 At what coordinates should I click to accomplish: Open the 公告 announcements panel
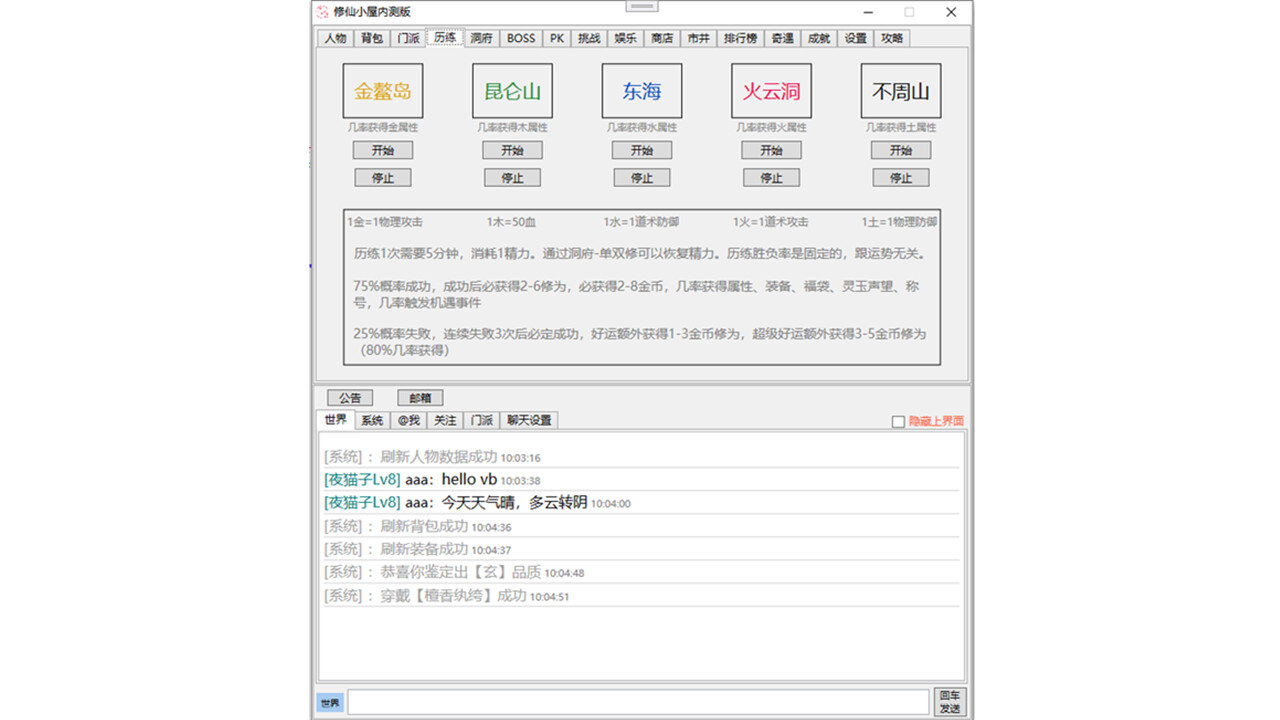(x=349, y=397)
